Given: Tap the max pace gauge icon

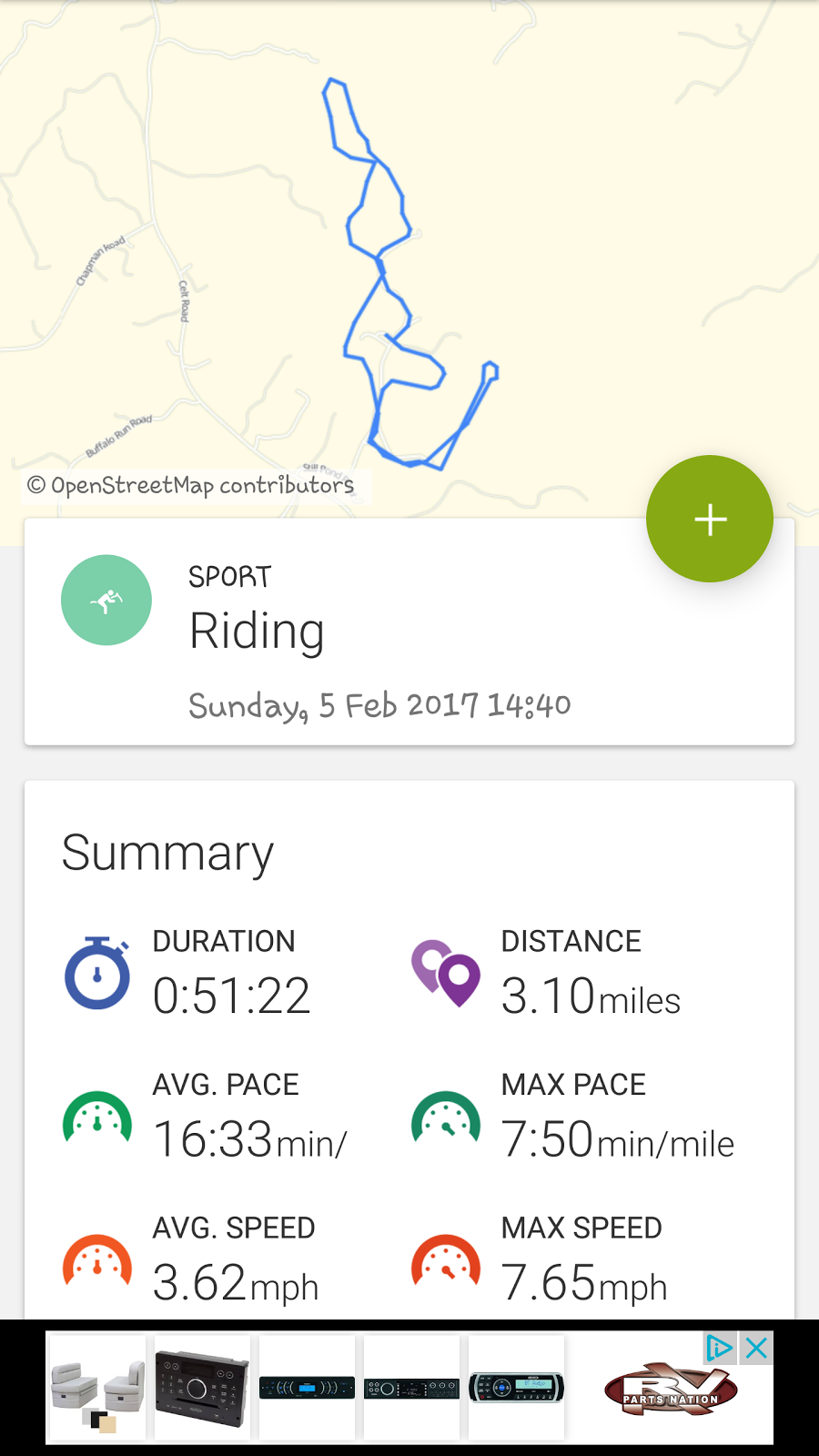Looking at the screenshot, I should point(446,1117).
